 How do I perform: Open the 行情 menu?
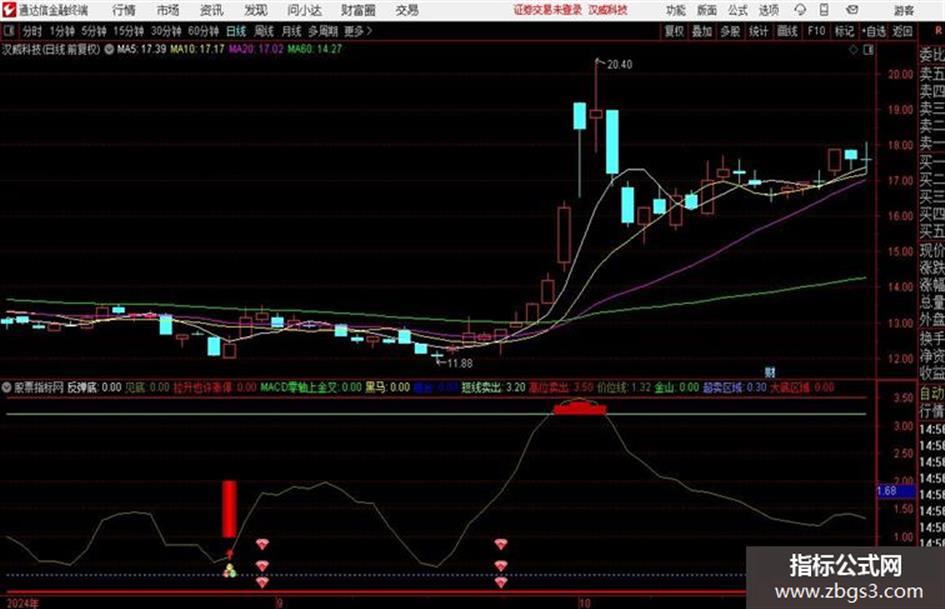click(x=124, y=10)
